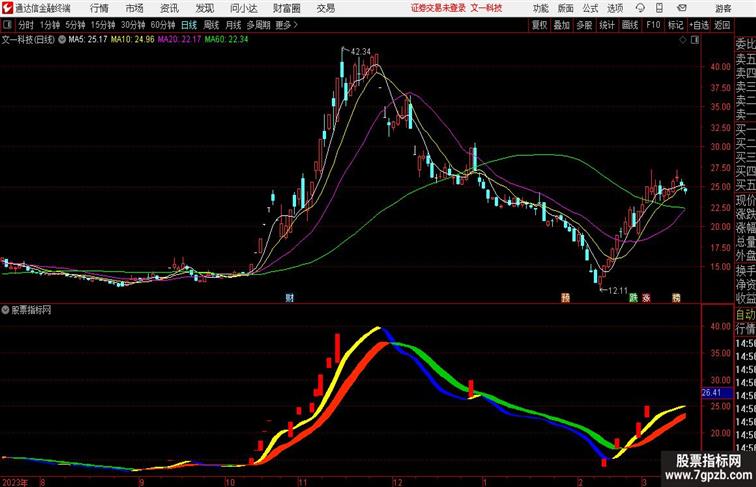Click the MA5: 25.17 indicator value
Image resolution: width=756 pixels, height=487 pixels.
88,40
